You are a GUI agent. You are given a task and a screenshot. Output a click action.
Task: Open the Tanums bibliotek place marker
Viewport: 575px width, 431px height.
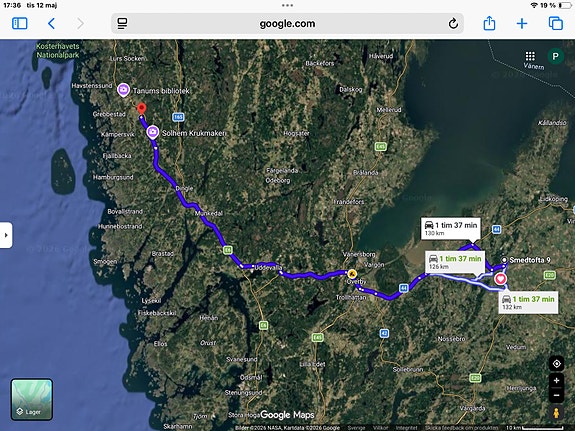124,90
